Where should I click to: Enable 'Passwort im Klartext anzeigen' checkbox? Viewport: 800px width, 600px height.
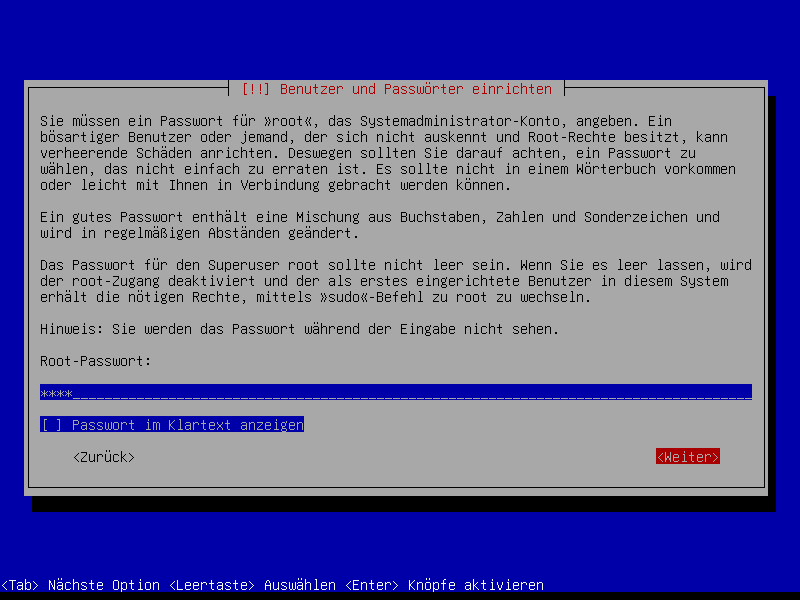point(172,424)
